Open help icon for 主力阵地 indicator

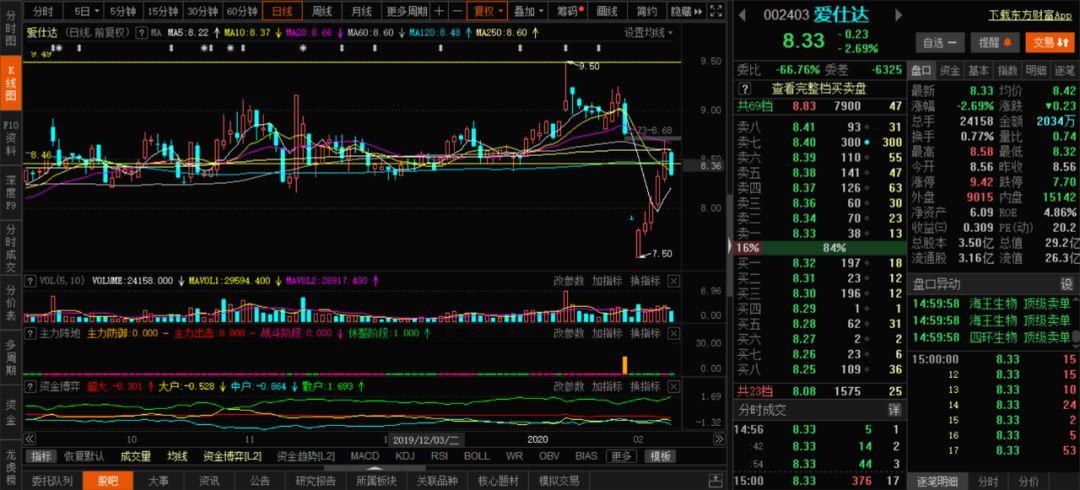(x=31, y=334)
